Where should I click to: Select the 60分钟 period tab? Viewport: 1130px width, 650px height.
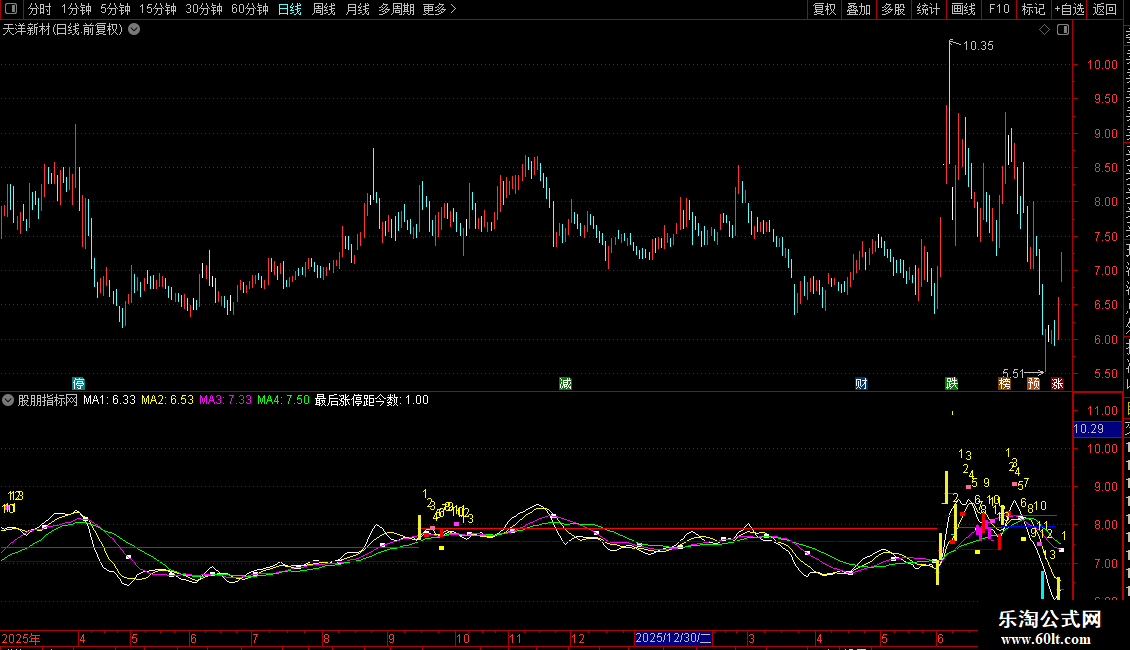(x=249, y=9)
